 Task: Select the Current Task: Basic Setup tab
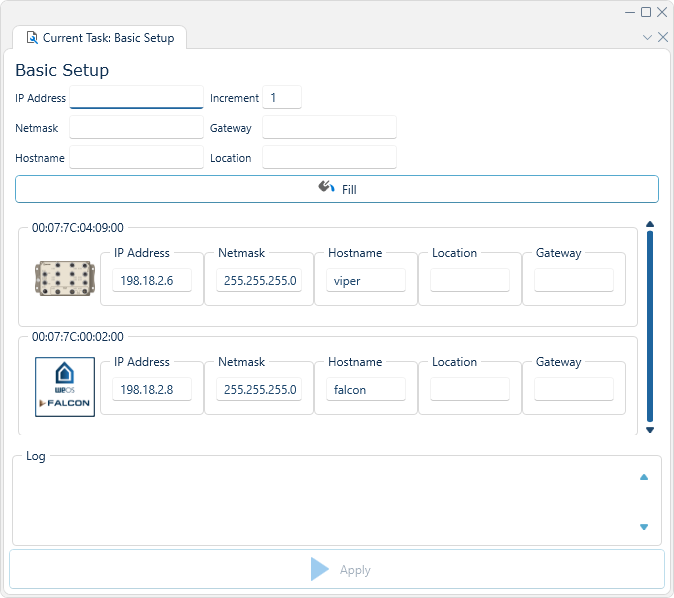(99, 38)
